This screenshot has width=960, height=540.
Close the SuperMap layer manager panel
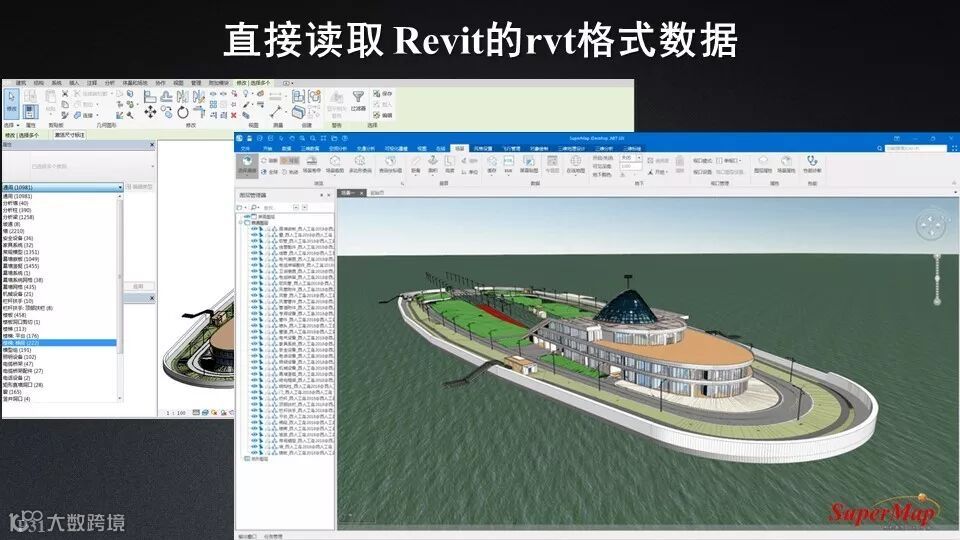pos(329,195)
